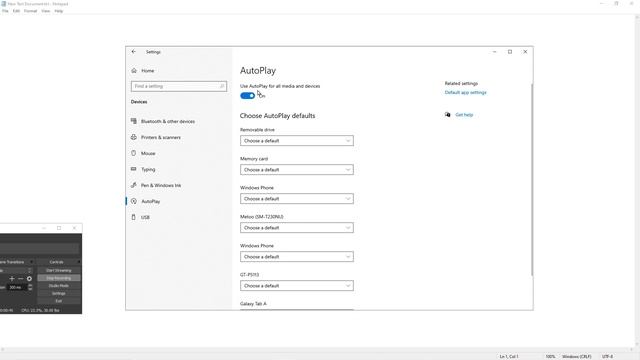The height and width of the screenshot is (360, 640).
Task: Maximize the Settings window
Action: point(510,52)
